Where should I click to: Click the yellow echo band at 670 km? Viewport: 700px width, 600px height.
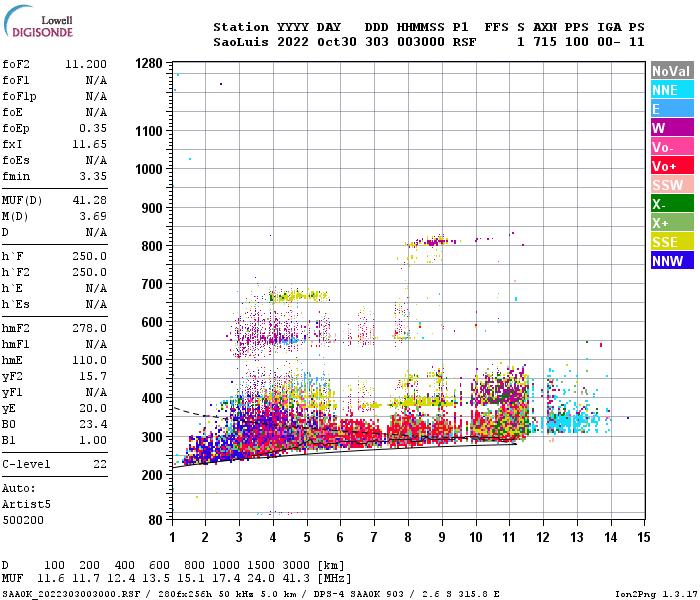298,296
